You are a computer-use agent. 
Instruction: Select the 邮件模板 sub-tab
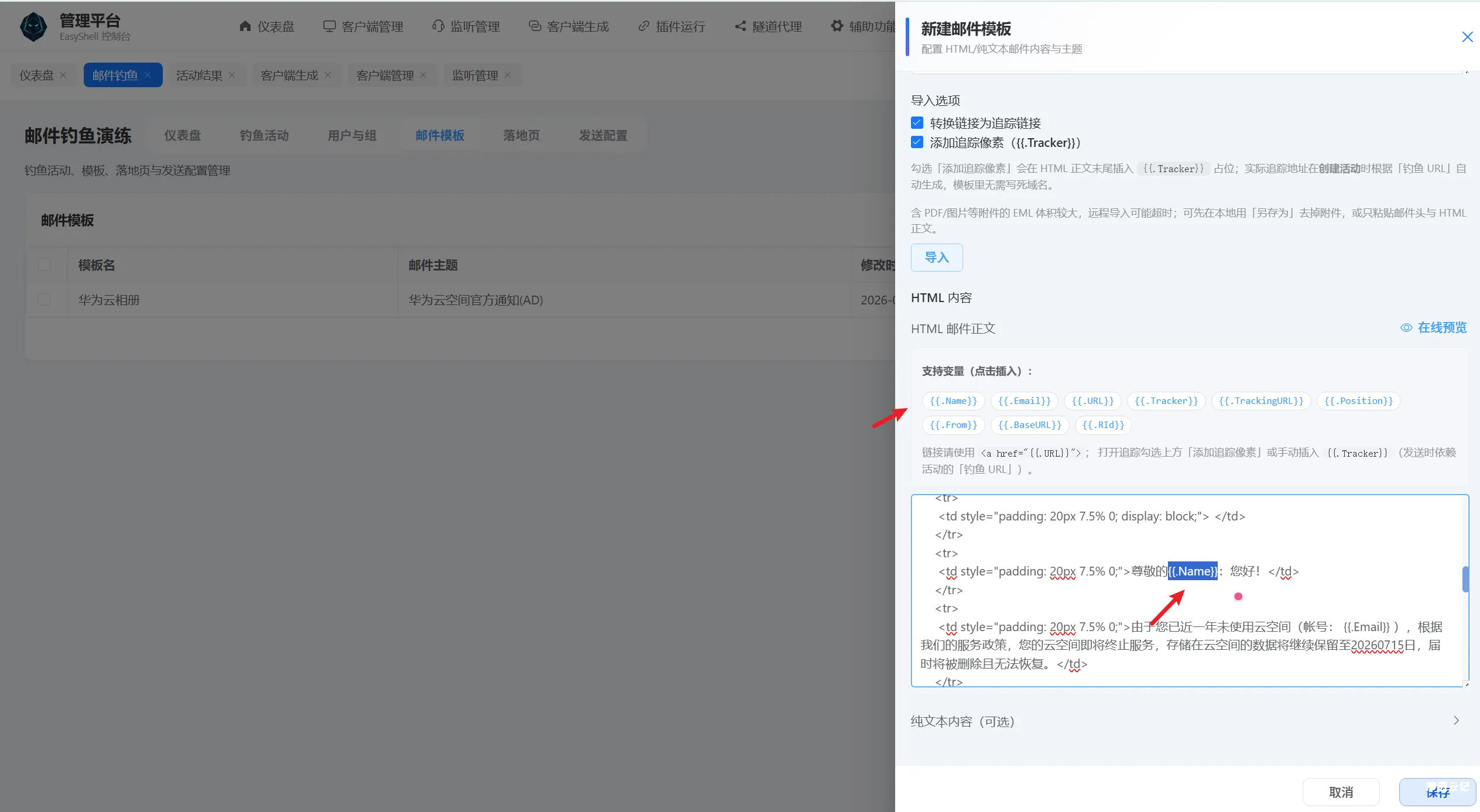coord(440,135)
